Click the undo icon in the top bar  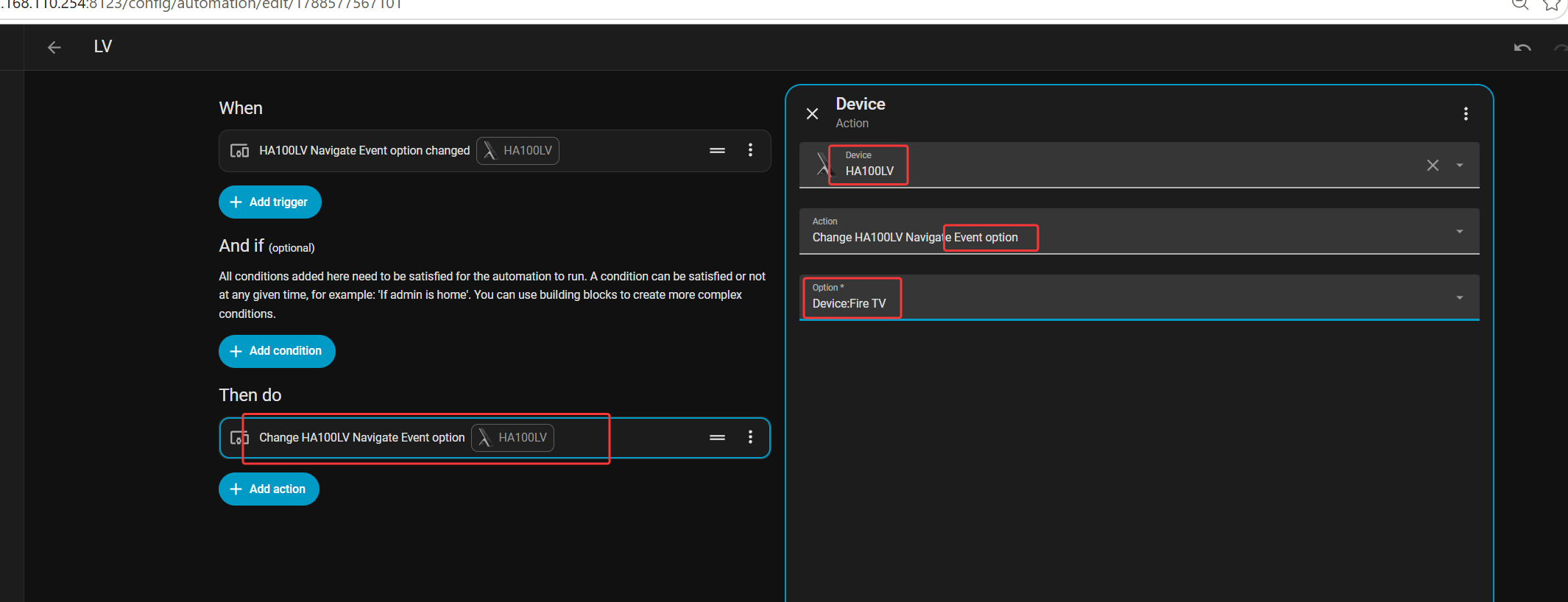pos(1522,48)
